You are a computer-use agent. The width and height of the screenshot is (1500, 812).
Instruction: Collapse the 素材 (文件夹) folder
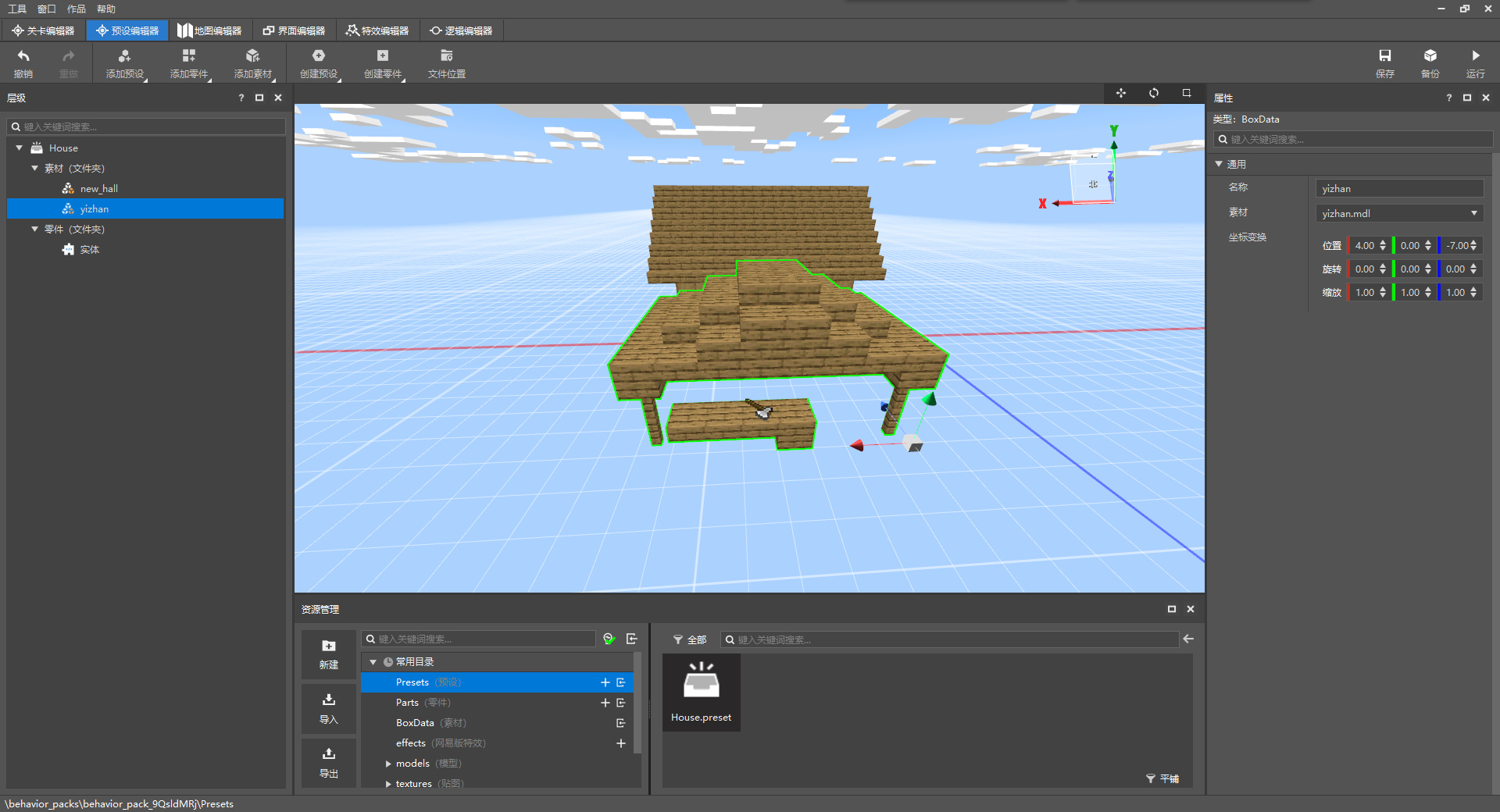point(34,168)
